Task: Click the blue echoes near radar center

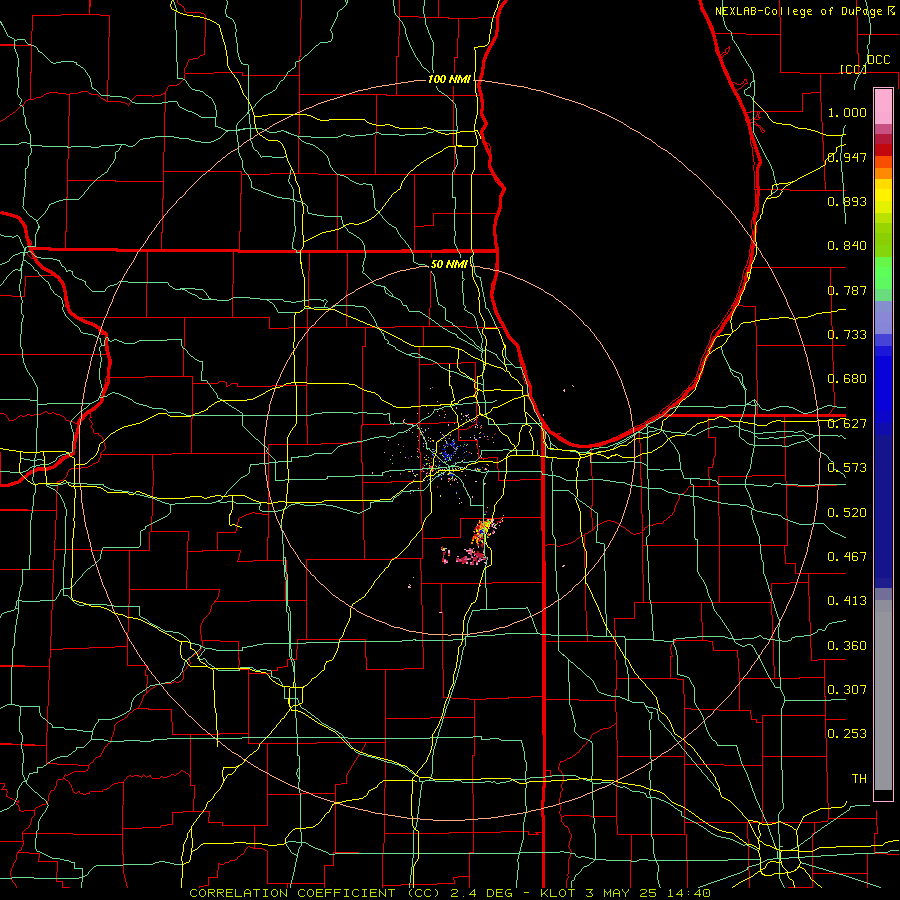Action: coord(448,449)
